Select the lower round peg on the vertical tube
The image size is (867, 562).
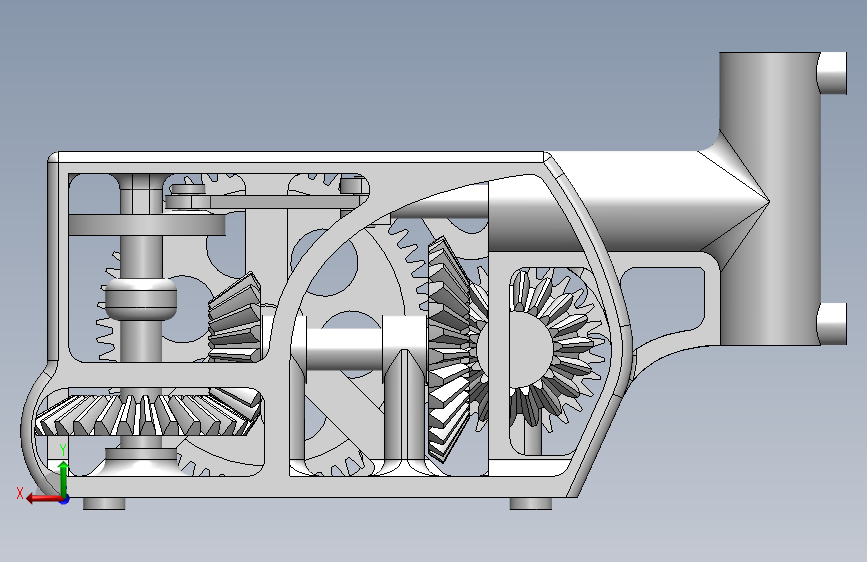(832, 324)
